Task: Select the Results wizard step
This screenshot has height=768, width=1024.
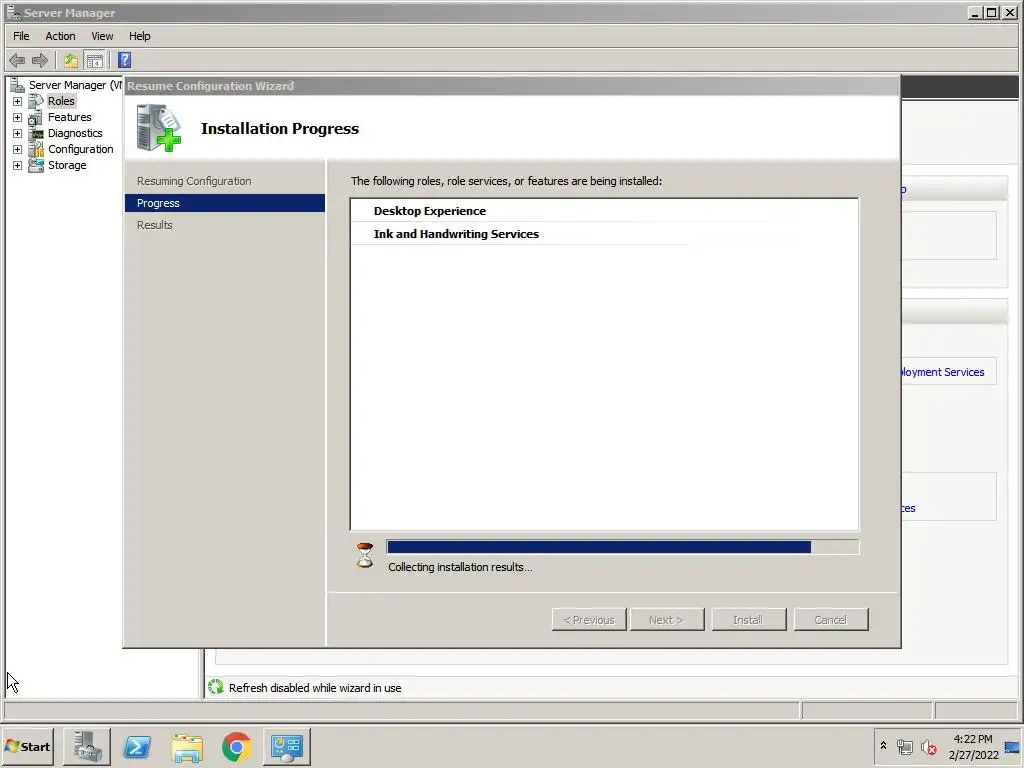Action: click(155, 225)
